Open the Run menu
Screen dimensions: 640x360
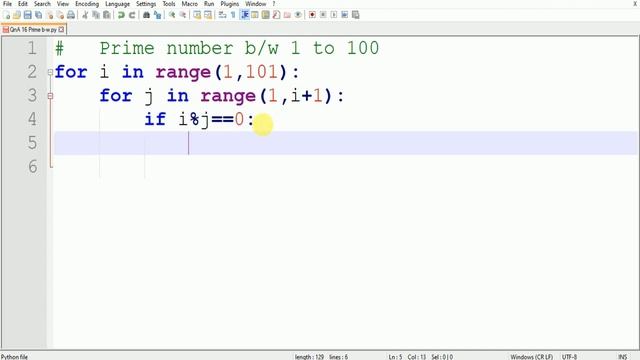209,4
